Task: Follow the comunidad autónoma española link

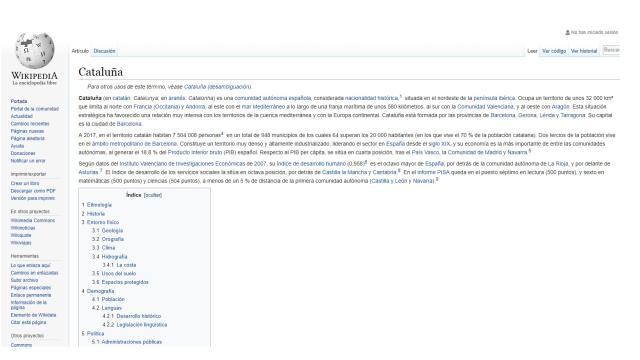Action: 273,98
